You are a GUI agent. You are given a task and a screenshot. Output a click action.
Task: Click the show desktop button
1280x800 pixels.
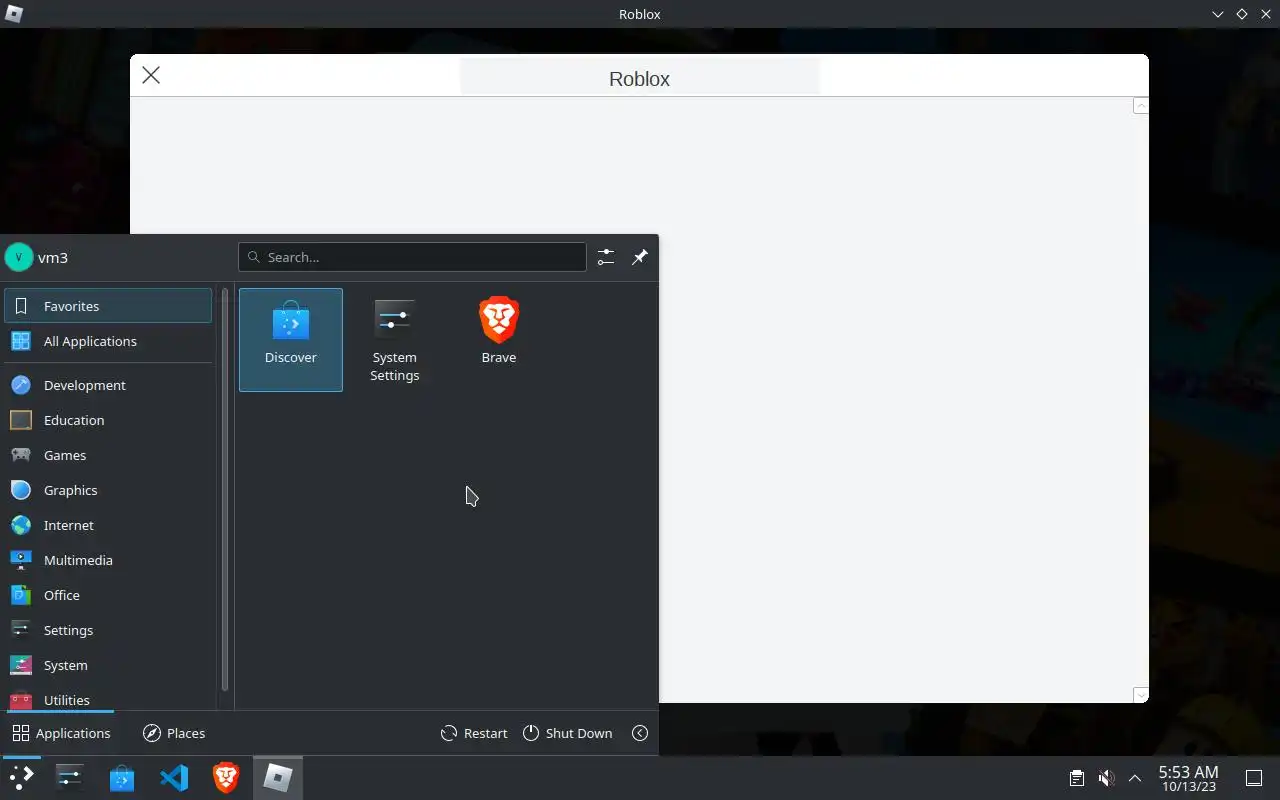1253,778
